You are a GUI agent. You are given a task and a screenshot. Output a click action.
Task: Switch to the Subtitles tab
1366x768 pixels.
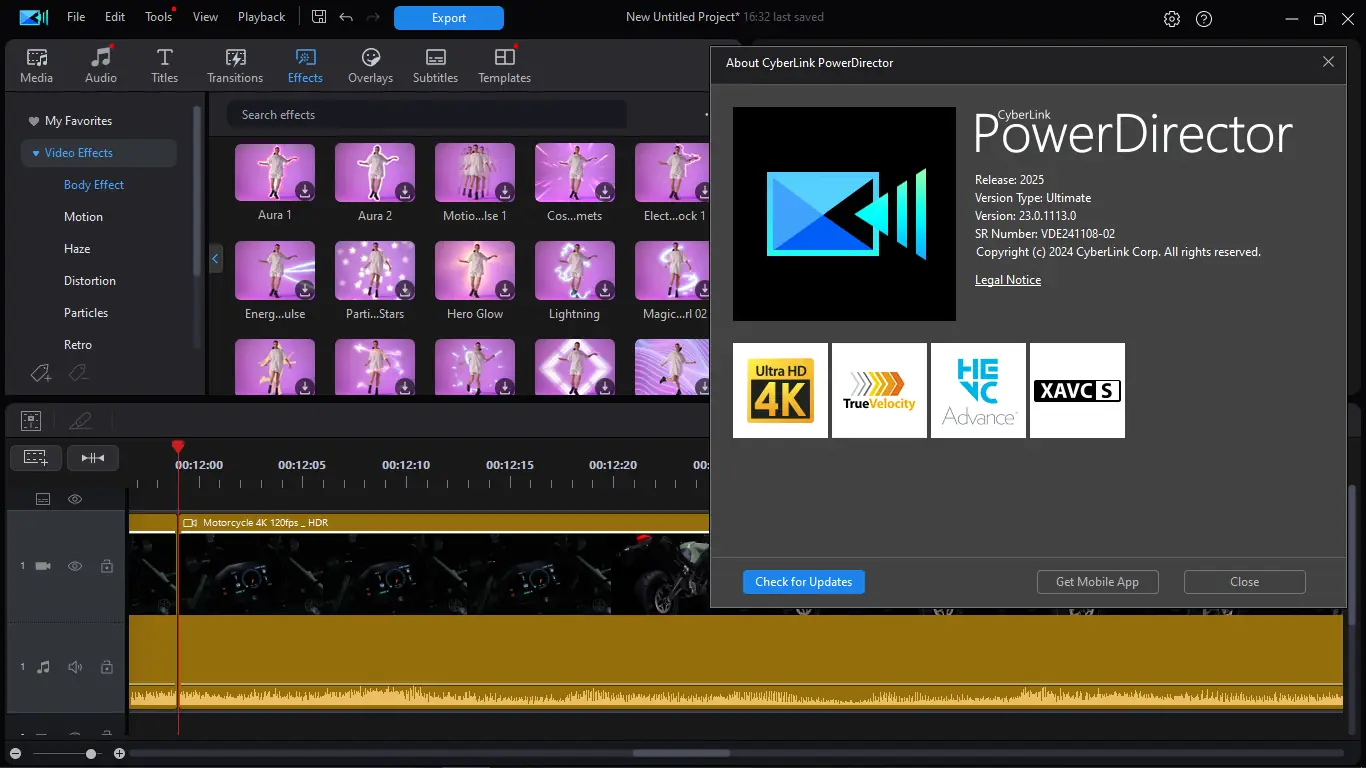pyautogui.click(x=436, y=66)
